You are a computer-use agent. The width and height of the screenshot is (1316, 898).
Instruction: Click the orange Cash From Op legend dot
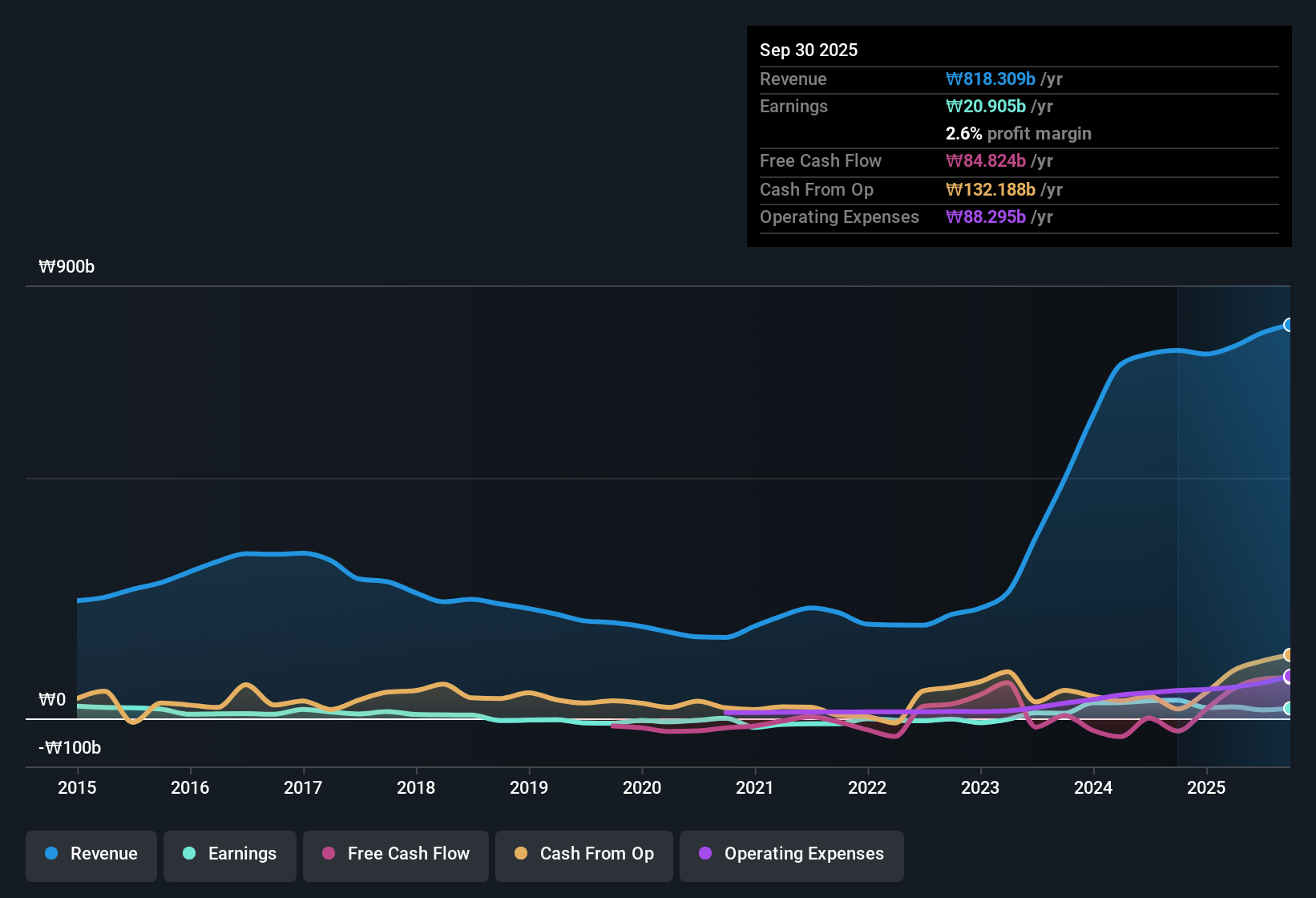click(x=521, y=854)
